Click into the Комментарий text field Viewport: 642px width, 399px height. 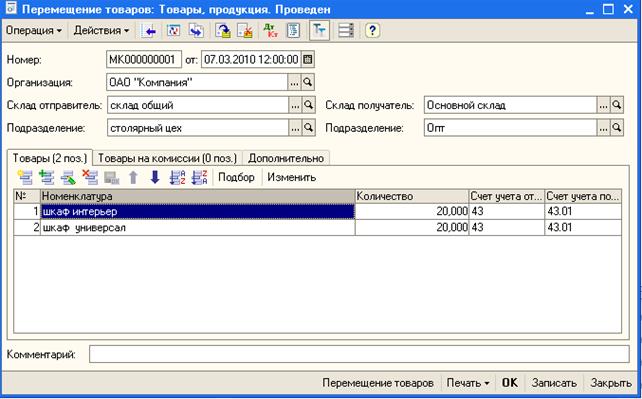(359, 354)
